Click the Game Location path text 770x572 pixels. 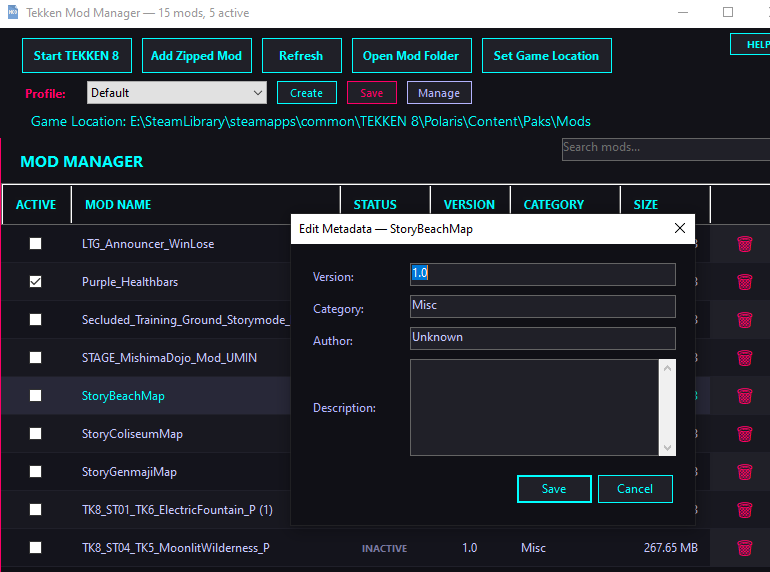311,121
